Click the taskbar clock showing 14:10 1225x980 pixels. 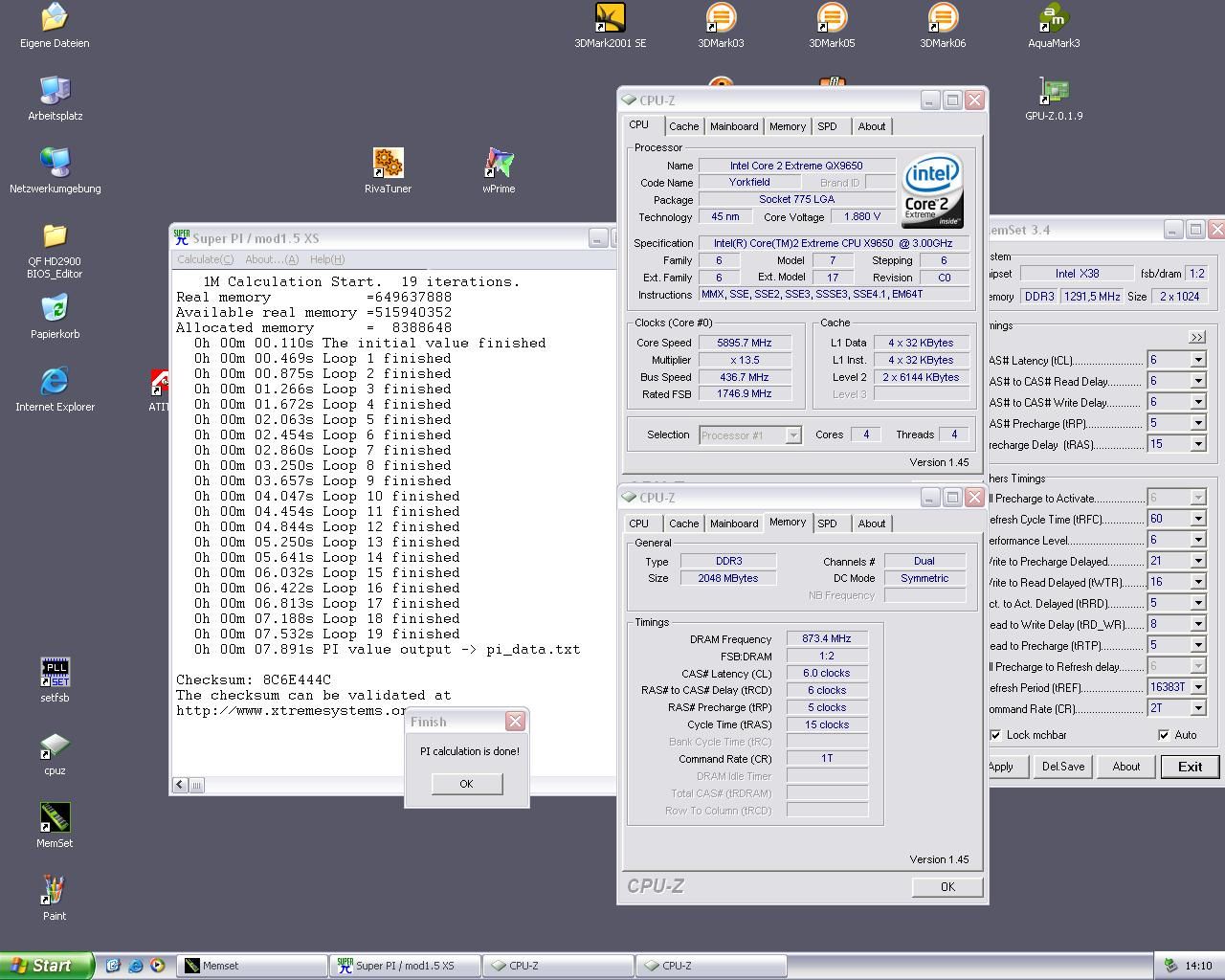[1198, 966]
